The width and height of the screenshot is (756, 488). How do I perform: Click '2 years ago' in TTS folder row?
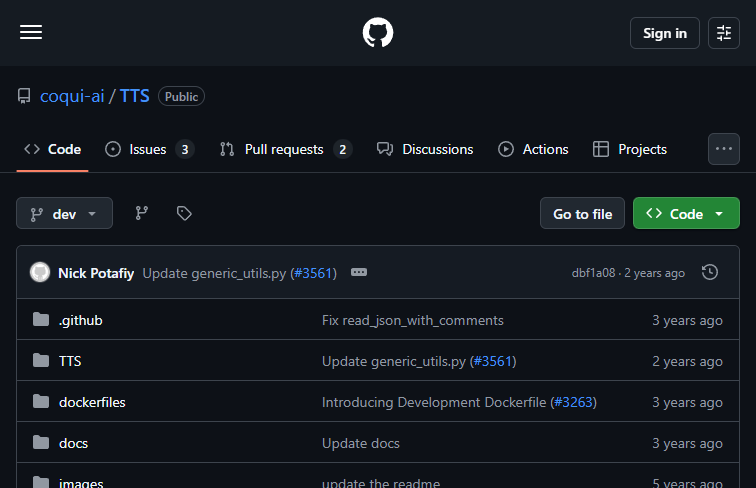[687, 362]
